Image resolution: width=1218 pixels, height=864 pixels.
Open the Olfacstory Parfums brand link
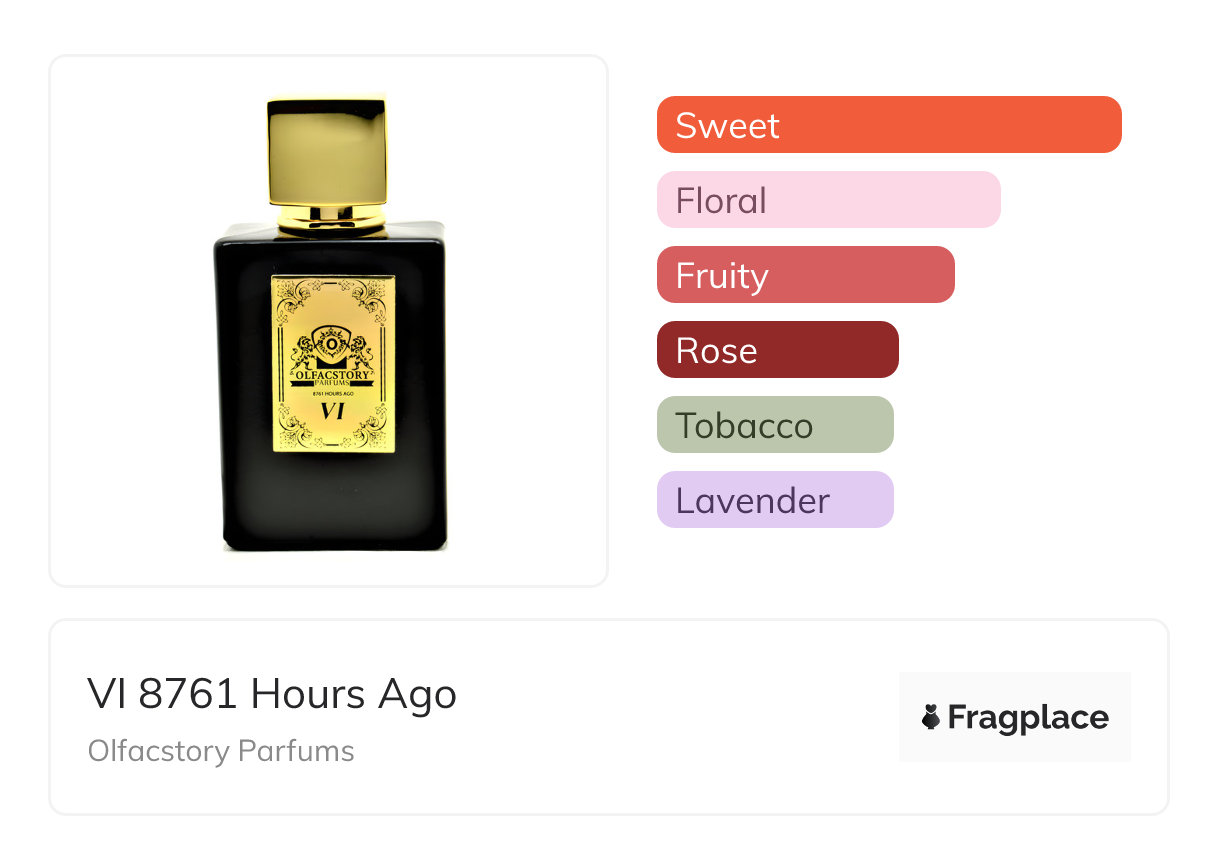(221, 751)
